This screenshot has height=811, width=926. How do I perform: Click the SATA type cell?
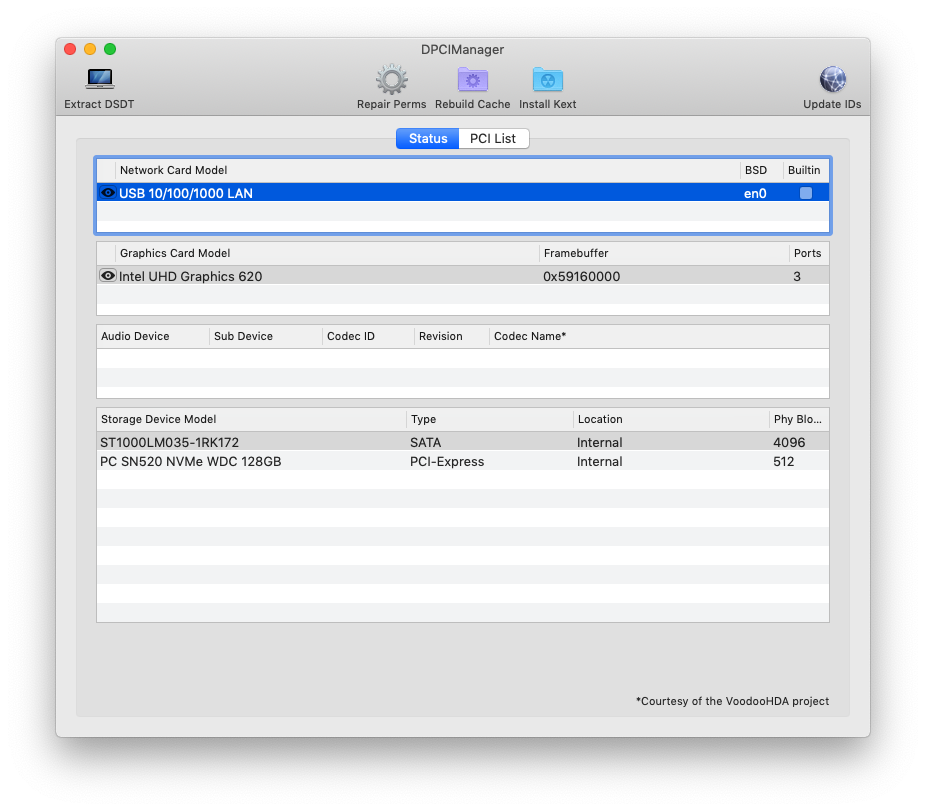pyautogui.click(x=426, y=442)
